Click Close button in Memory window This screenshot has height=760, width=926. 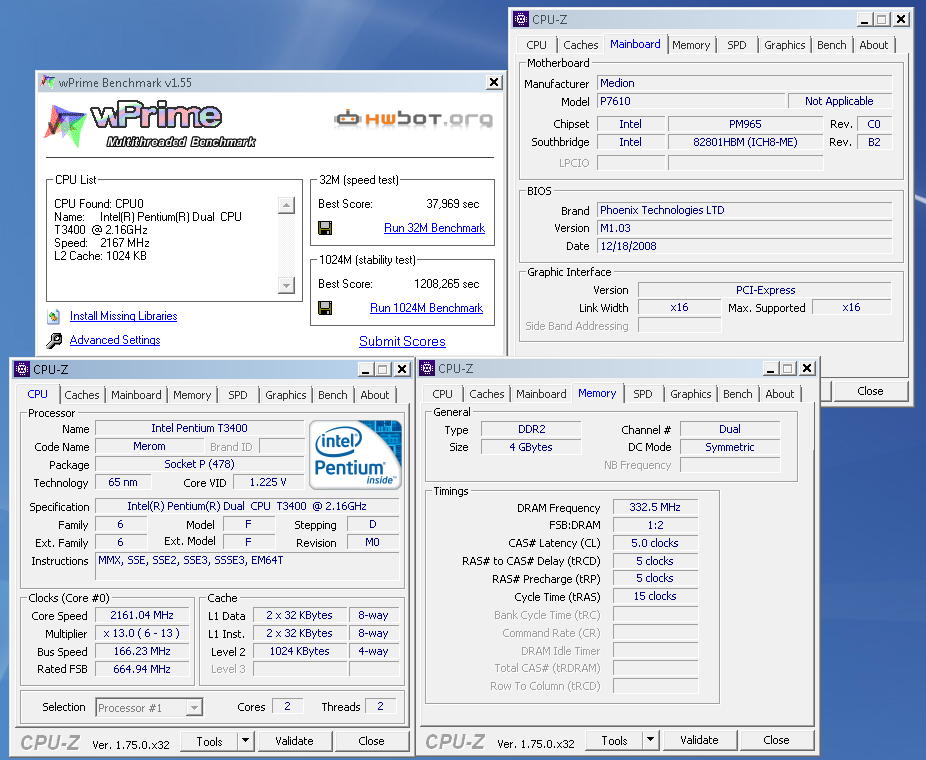point(776,739)
